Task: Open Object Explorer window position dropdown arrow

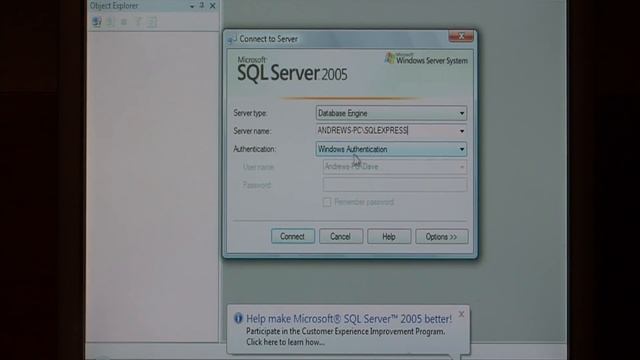Action: click(192, 6)
